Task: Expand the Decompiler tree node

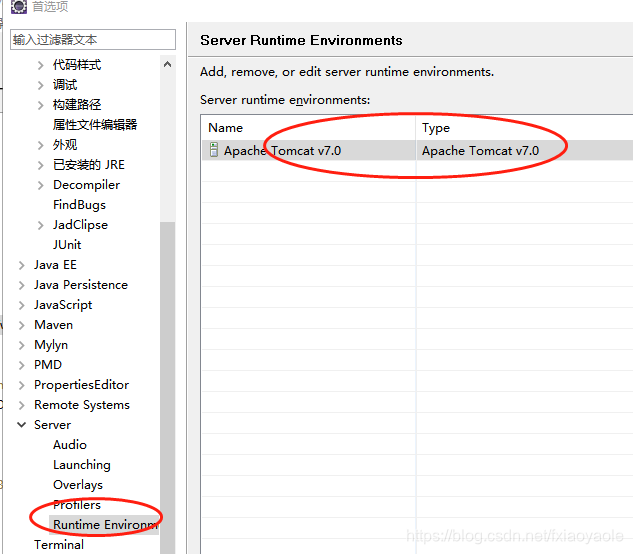Action: tap(40, 185)
